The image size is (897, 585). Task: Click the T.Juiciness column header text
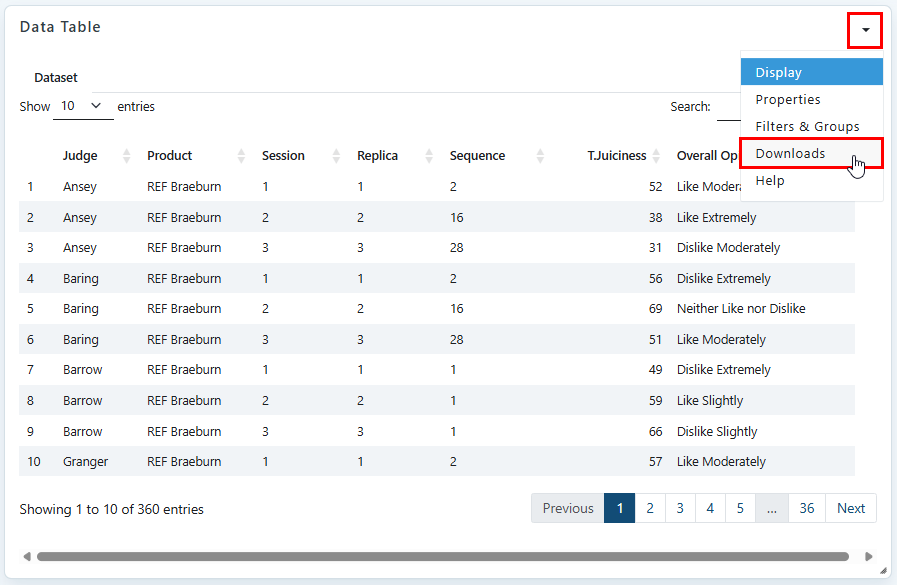(617, 156)
